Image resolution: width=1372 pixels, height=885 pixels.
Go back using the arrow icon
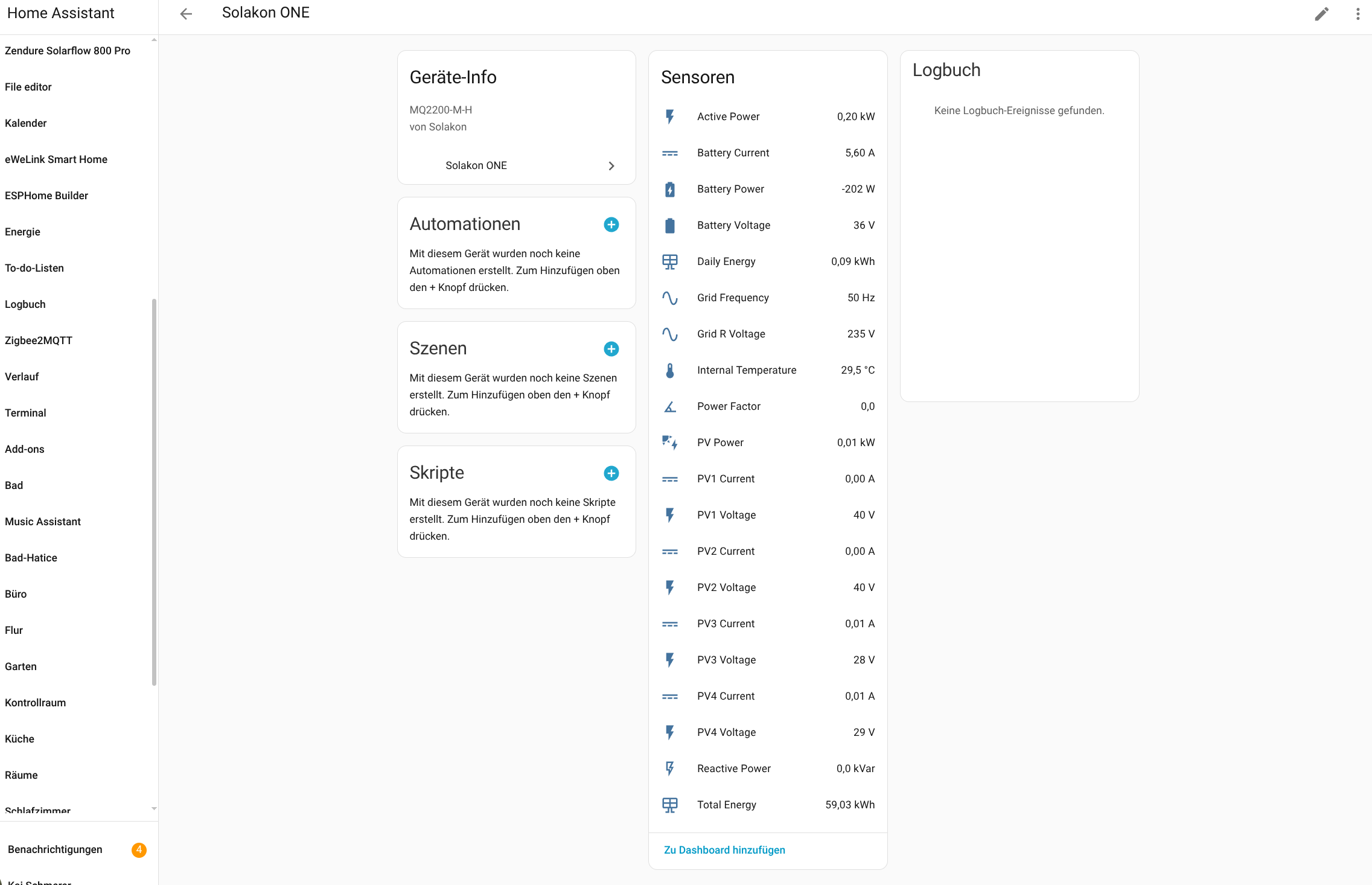click(x=186, y=13)
